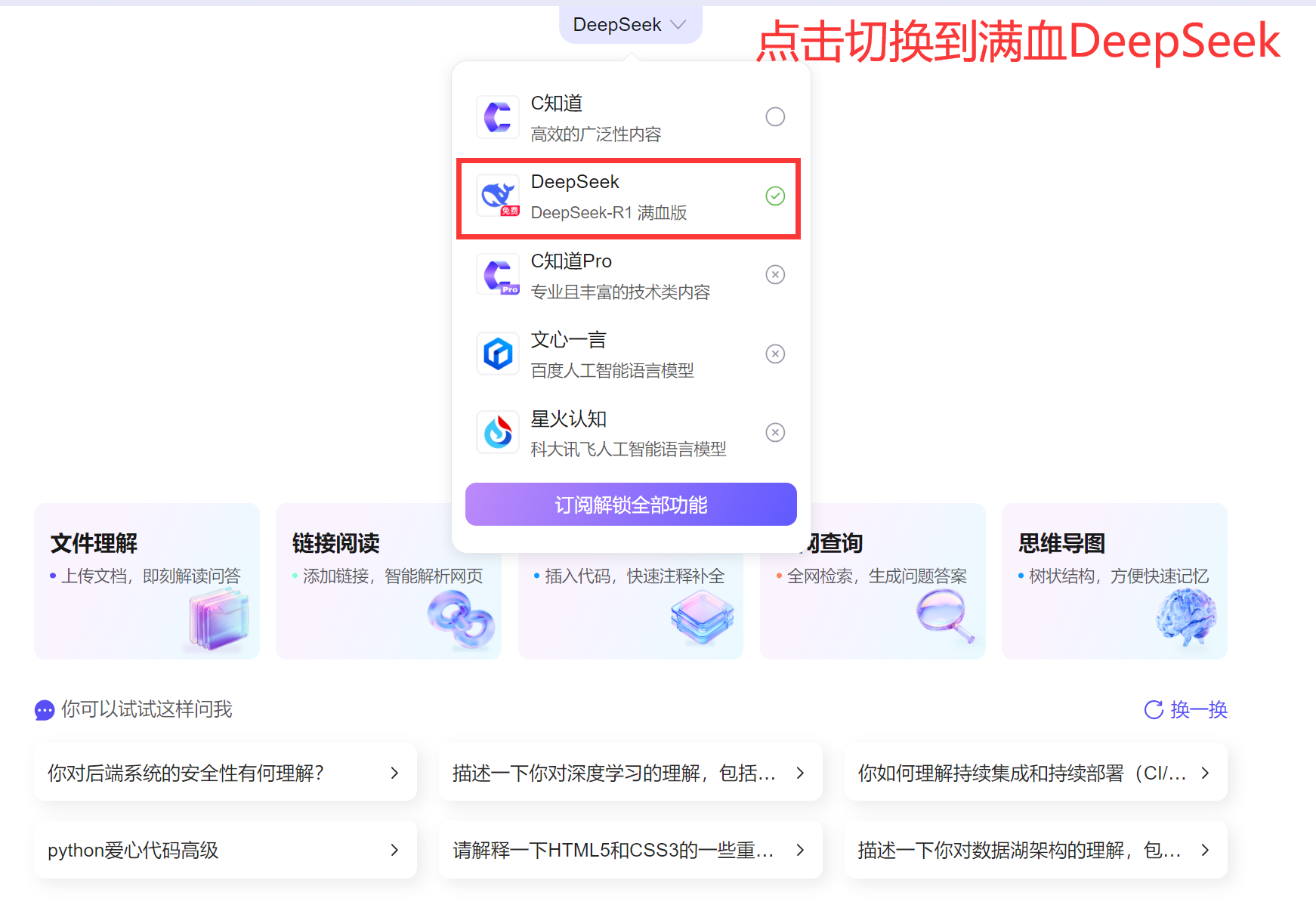Screen dimensions: 1316x911
Task: Click the 专业且丰富的技术类内容 description text
Action: click(x=620, y=292)
